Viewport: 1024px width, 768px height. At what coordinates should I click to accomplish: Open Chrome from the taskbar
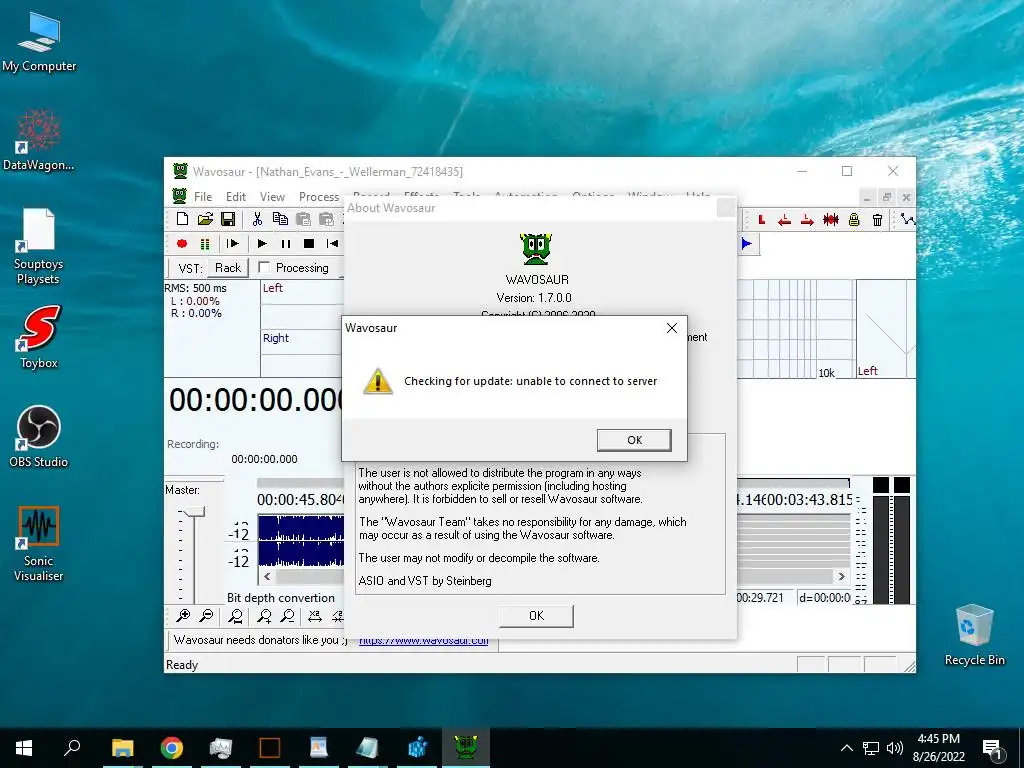point(172,748)
